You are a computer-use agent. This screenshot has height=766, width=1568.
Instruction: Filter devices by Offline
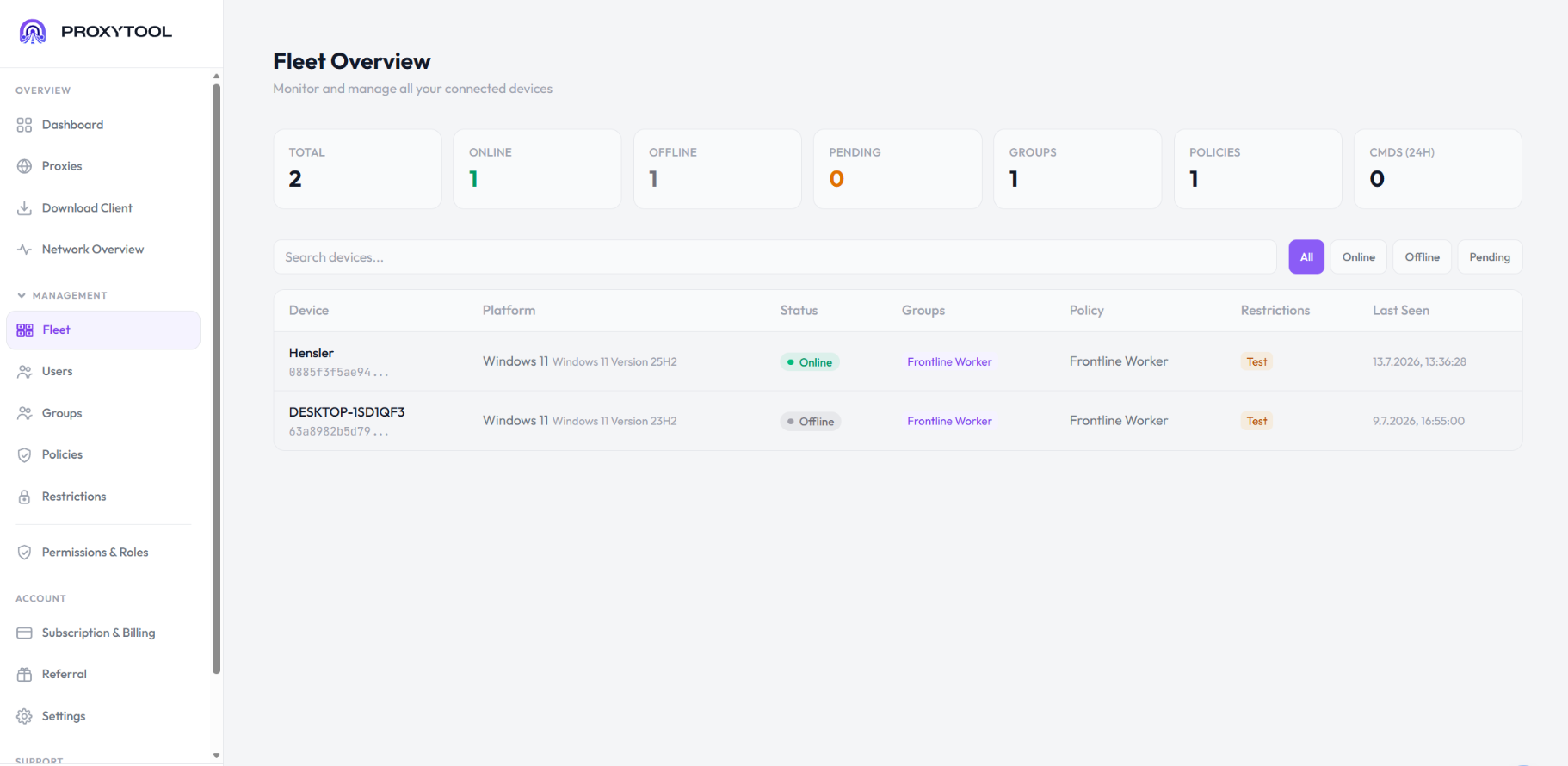click(1423, 257)
